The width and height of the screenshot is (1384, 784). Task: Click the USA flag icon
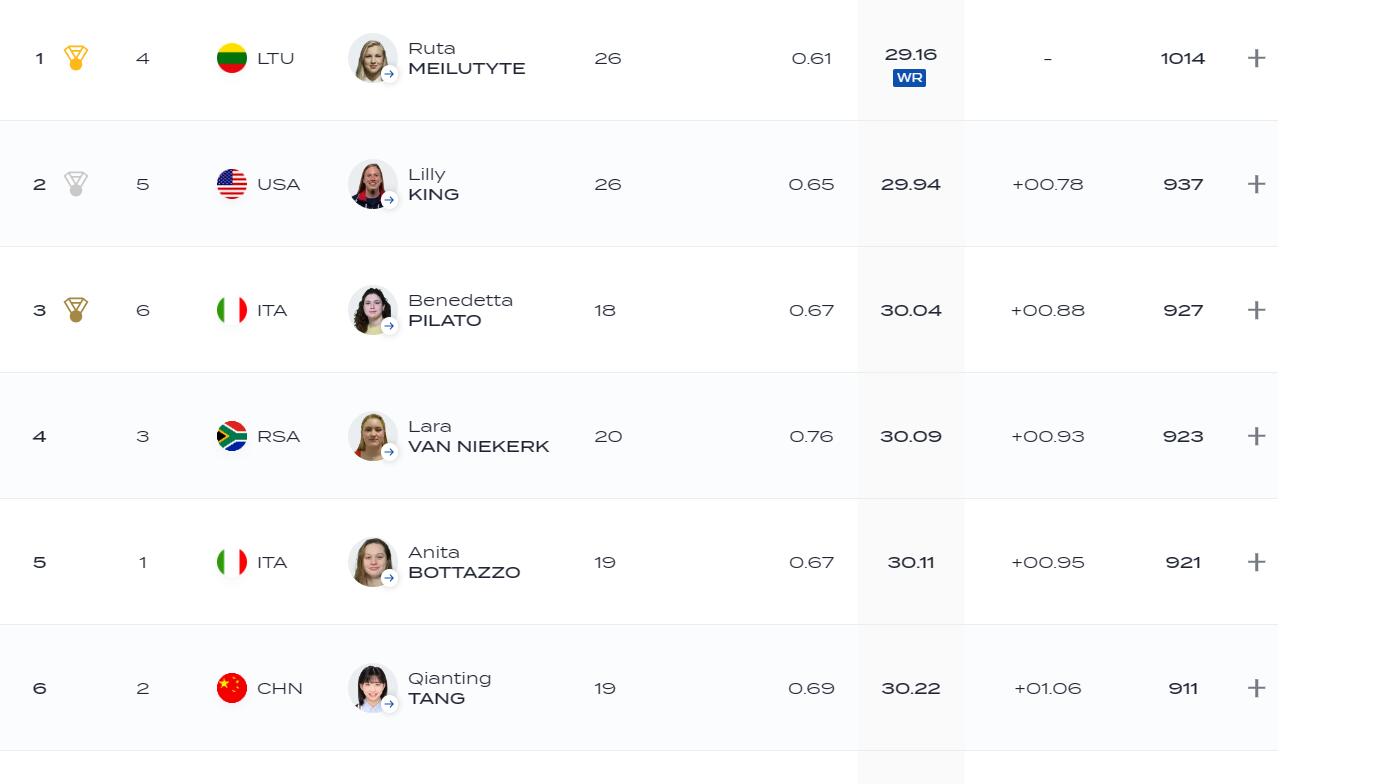click(232, 184)
